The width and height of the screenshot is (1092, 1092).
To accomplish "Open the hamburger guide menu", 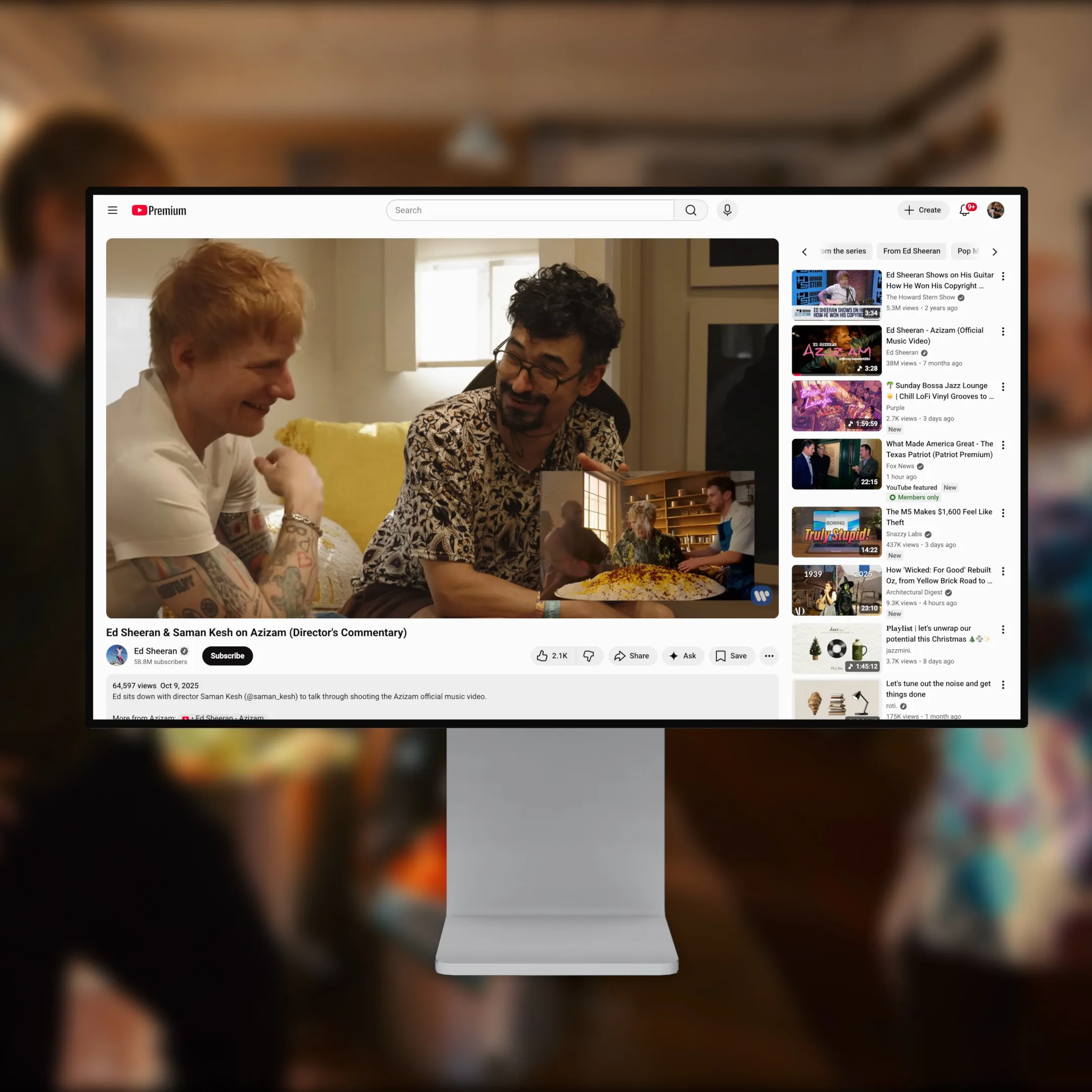I will [x=112, y=210].
